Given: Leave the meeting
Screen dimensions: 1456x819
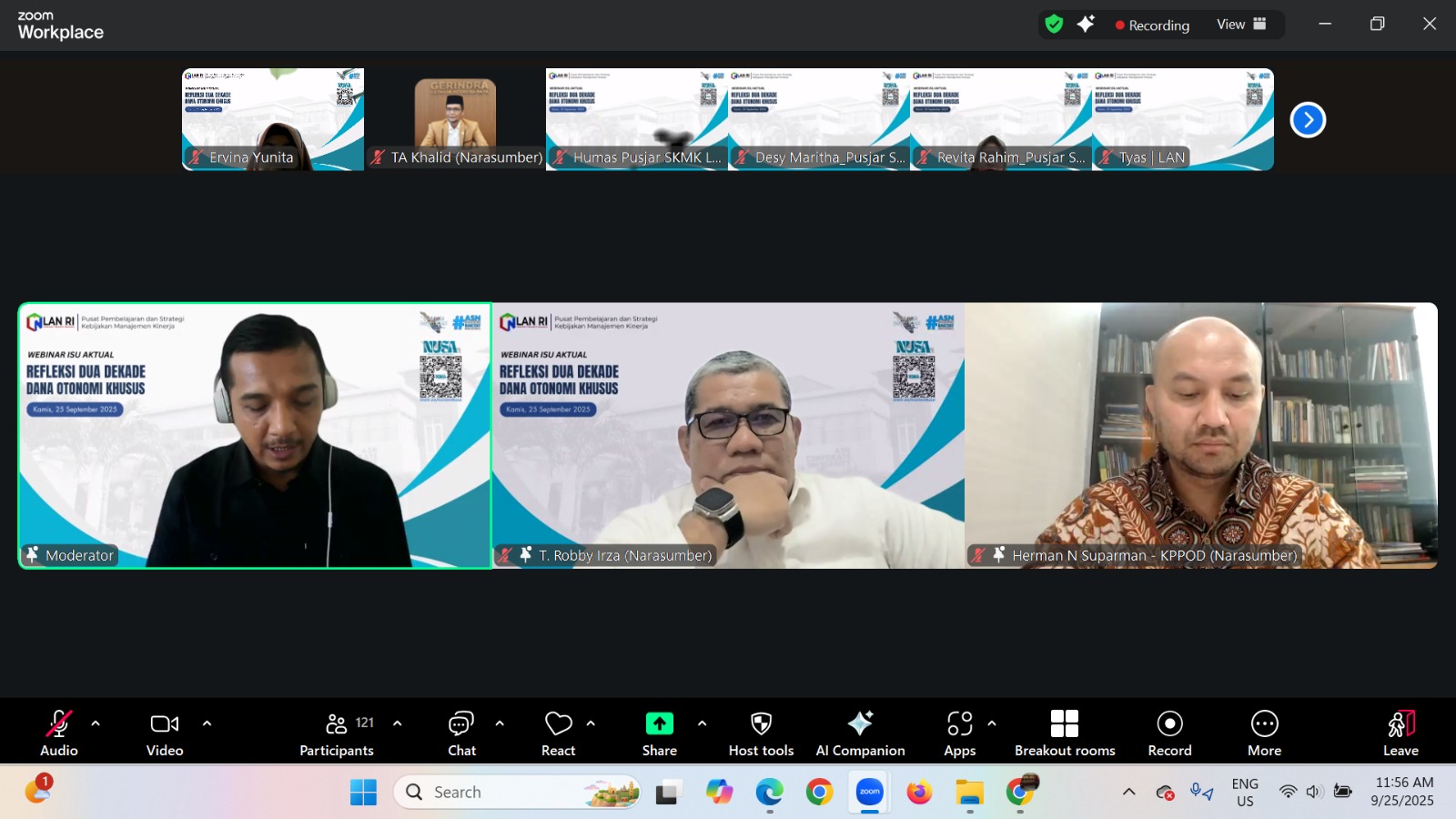Looking at the screenshot, I should (1400, 733).
